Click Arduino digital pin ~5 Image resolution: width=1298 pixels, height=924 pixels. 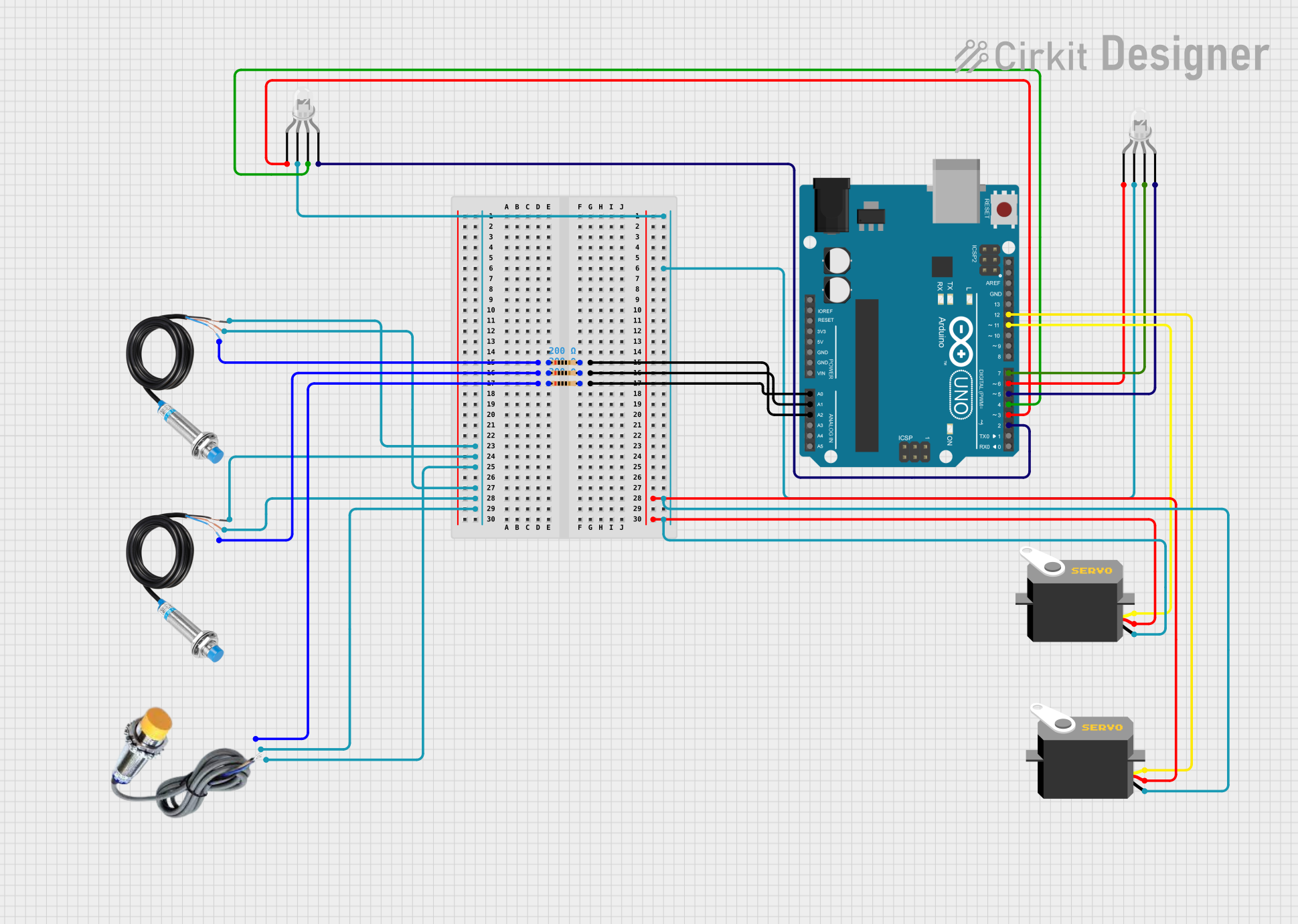point(1008,394)
